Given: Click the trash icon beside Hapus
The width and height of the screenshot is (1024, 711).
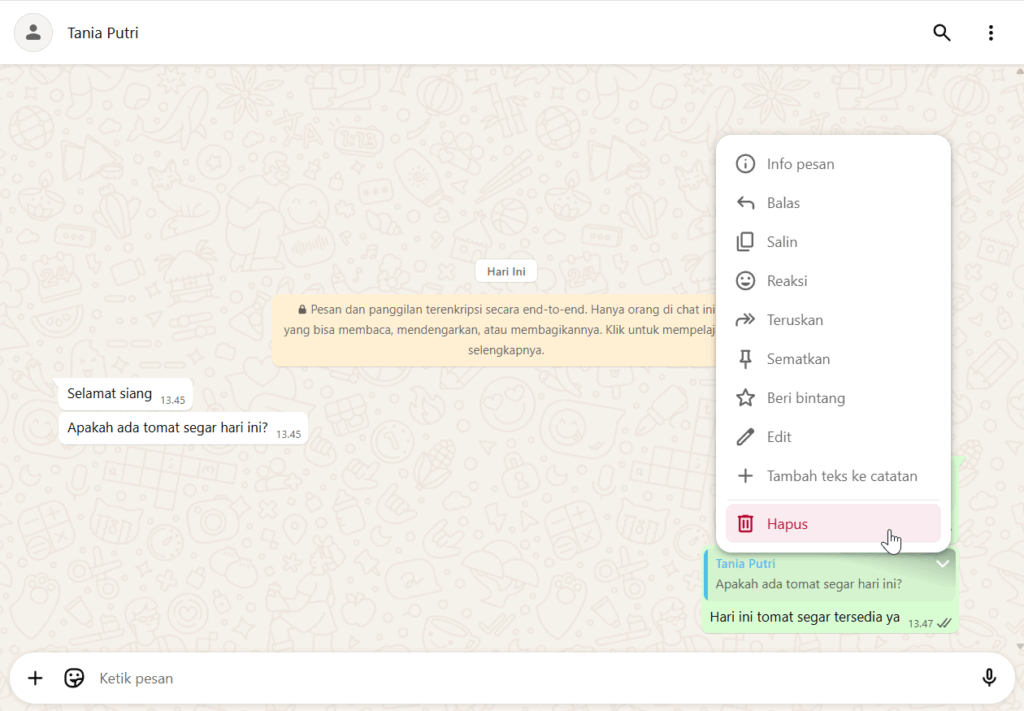Looking at the screenshot, I should (745, 524).
